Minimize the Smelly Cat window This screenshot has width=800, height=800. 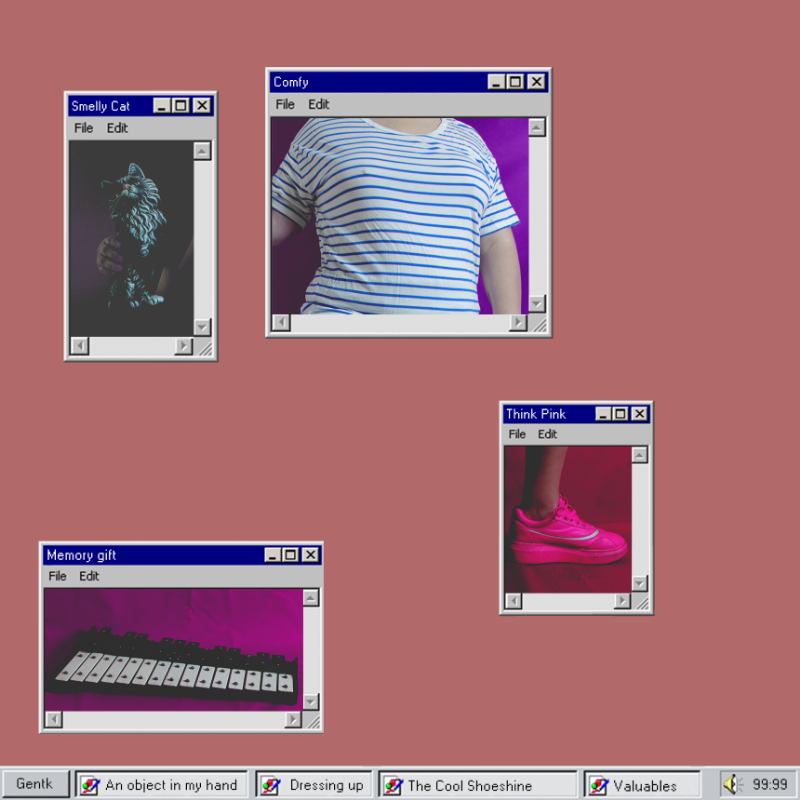[162, 106]
